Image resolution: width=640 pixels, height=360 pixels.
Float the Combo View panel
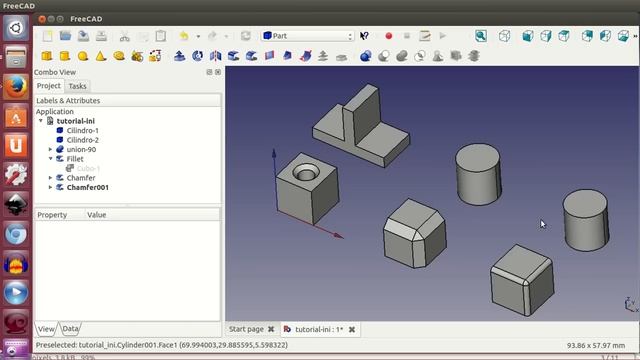click(209, 72)
